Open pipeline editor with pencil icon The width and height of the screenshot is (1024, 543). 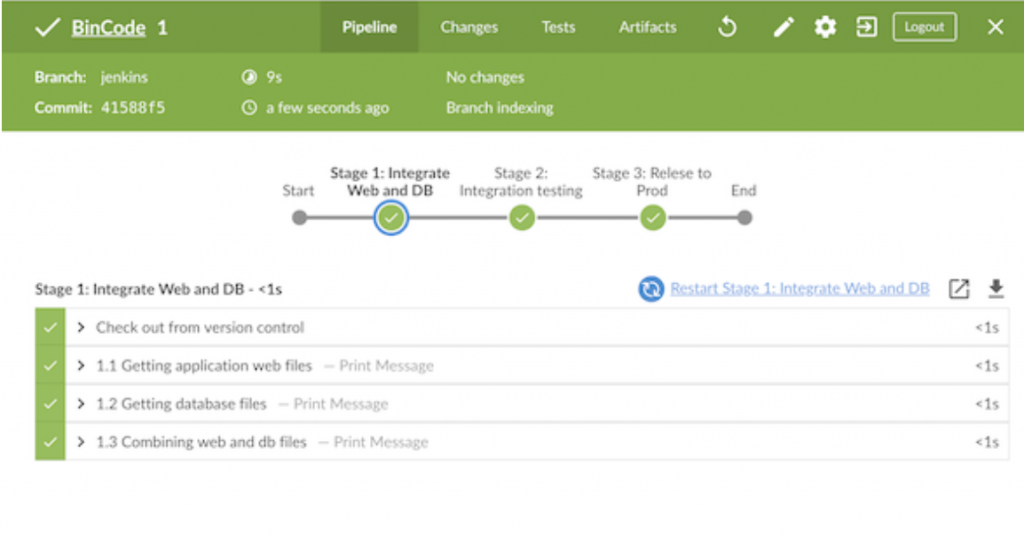(783, 27)
